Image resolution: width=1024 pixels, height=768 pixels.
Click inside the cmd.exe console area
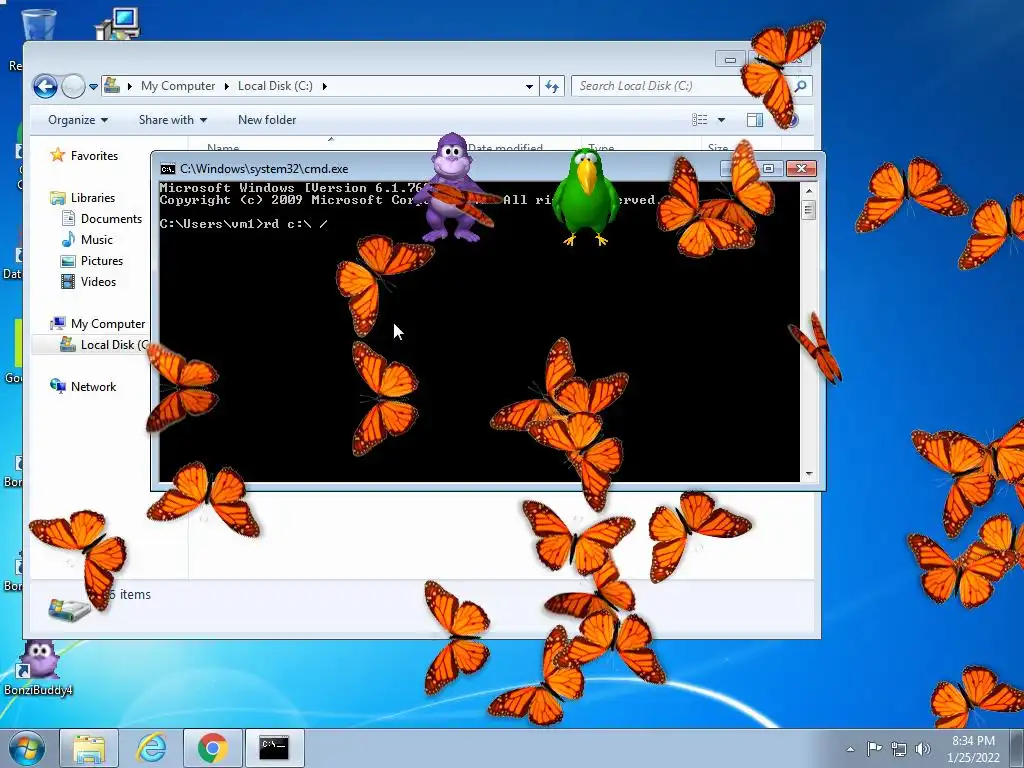(479, 332)
